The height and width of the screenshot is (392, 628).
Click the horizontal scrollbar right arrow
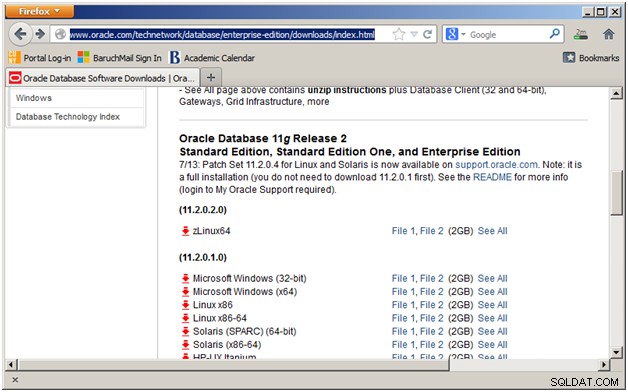pyautogui.click(x=604, y=365)
